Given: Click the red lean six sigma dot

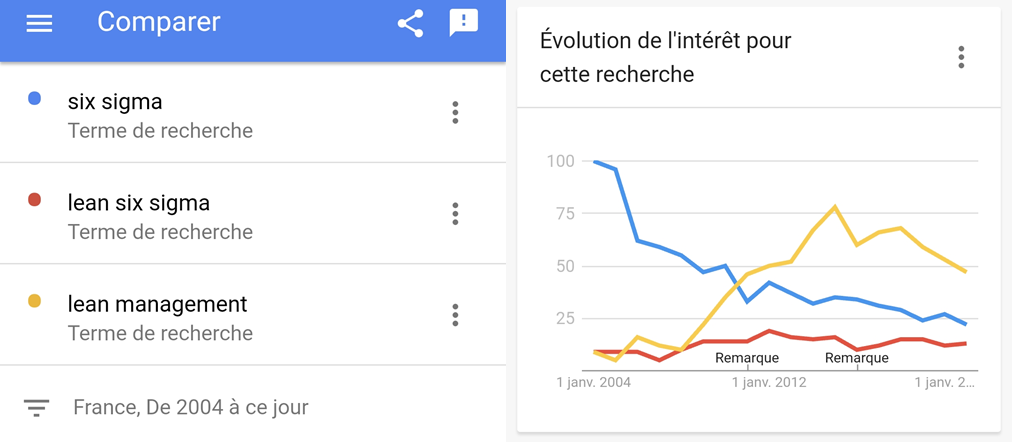Looking at the screenshot, I should tap(34, 200).
